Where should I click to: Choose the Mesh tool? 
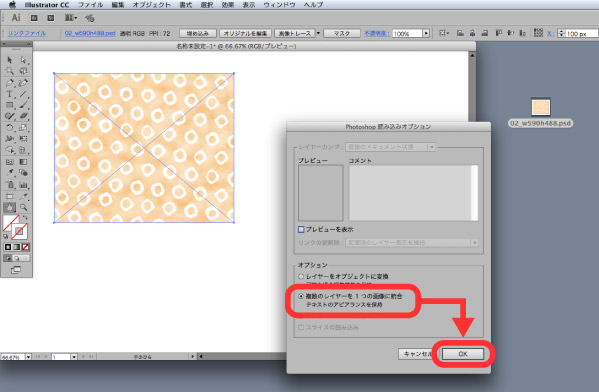coord(10,162)
